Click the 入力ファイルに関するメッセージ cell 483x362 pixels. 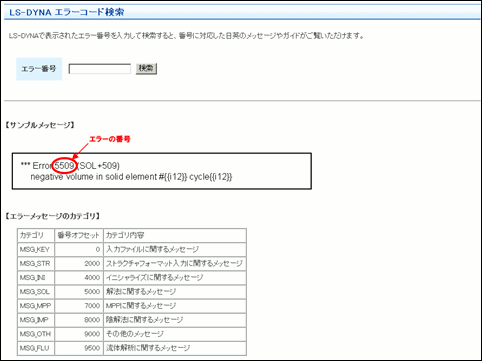[x=175, y=249]
